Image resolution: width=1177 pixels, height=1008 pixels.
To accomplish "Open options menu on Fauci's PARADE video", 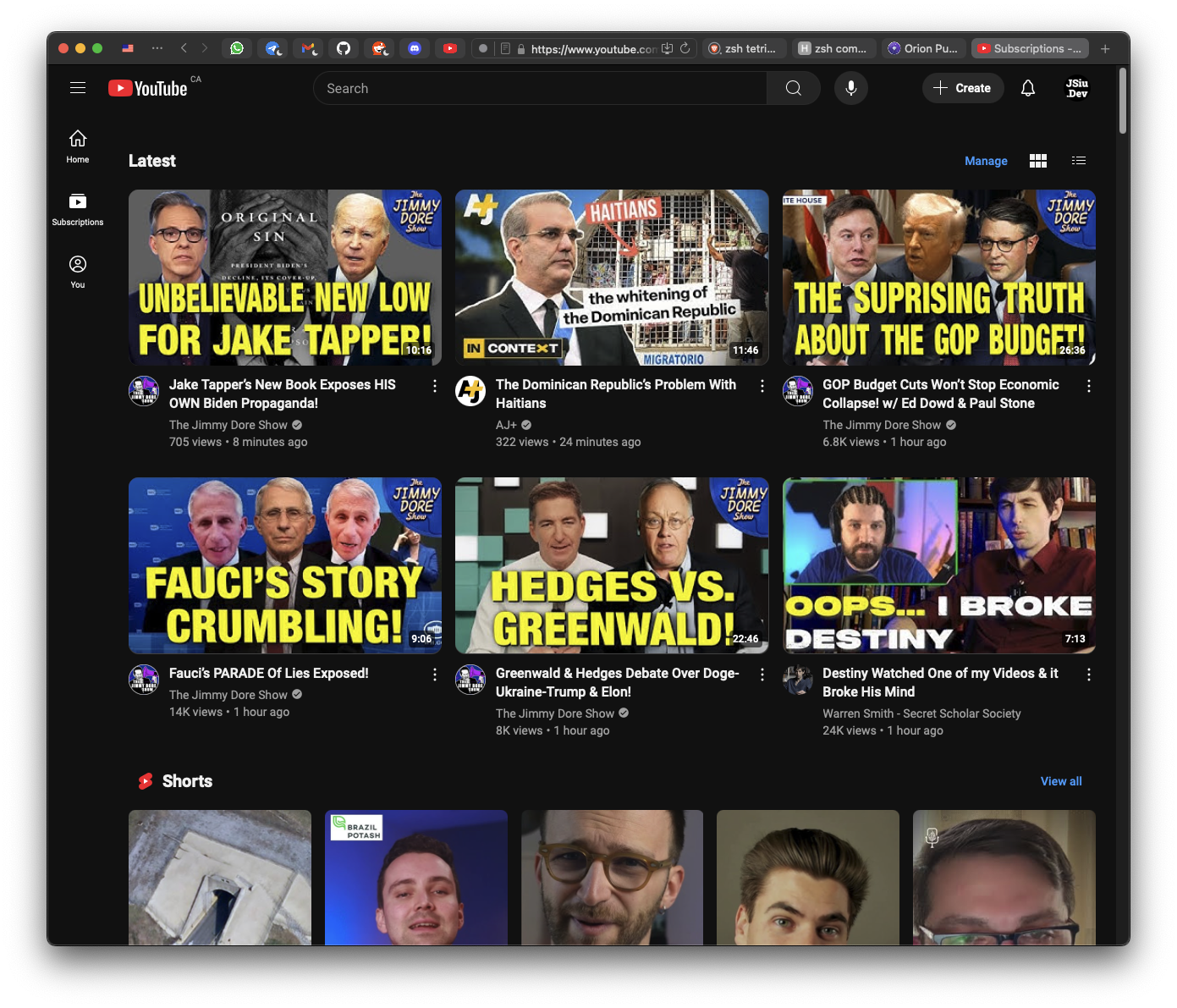I will tap(435, 675).
